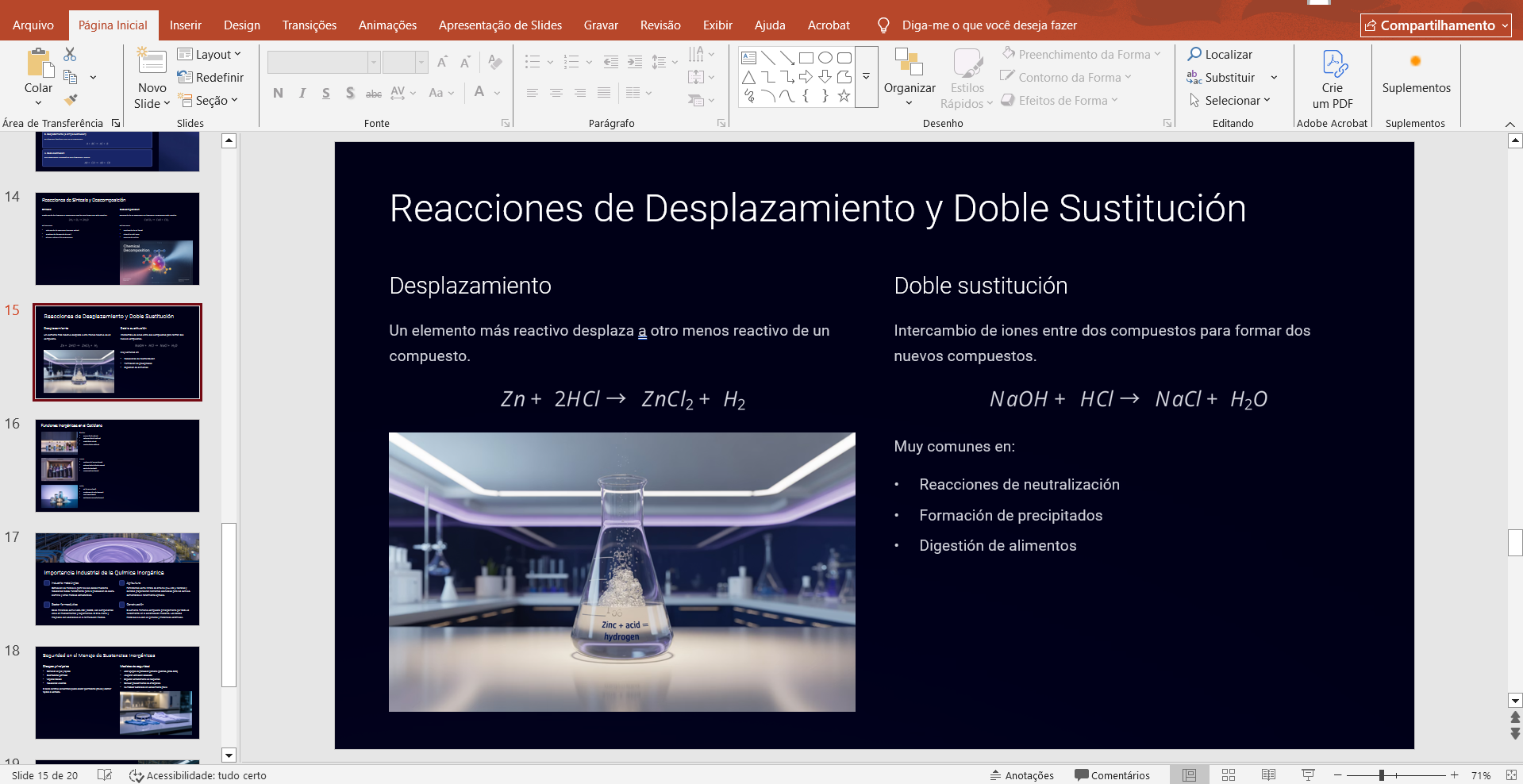Open the Selecionar dropdown

coord(1229,100)
